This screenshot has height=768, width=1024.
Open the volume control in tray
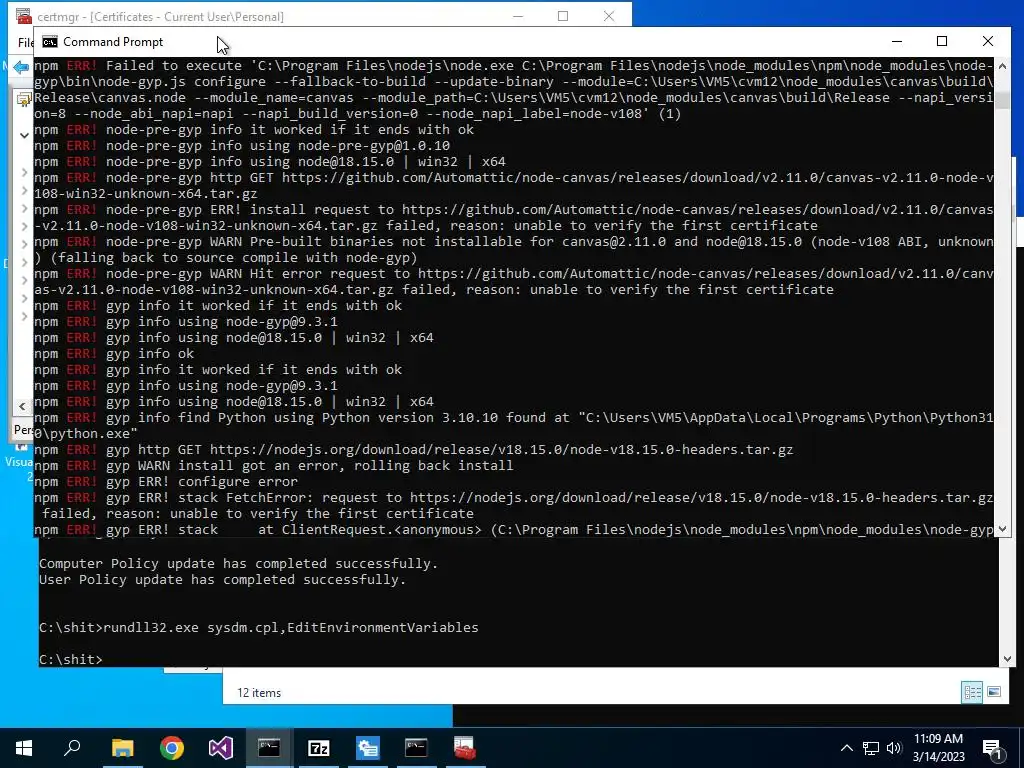coord(894,748)
